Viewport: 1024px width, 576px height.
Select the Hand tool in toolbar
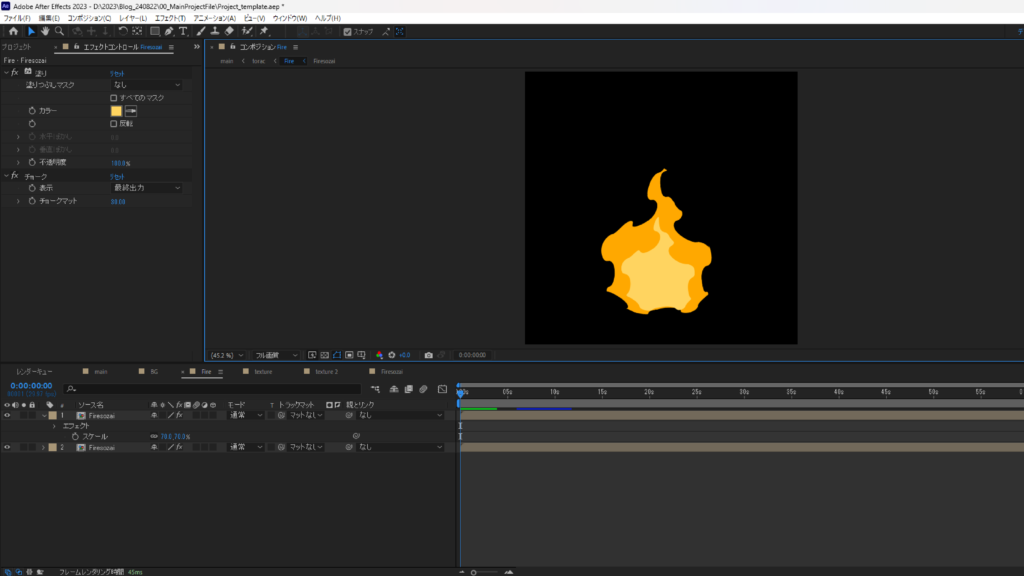[x=45, y=31]
